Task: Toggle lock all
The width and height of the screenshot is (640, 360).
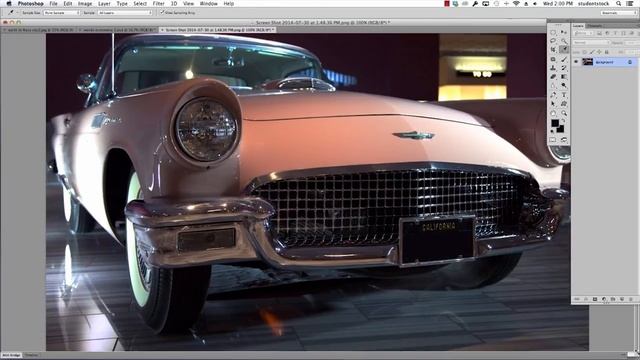Action: 607,52
